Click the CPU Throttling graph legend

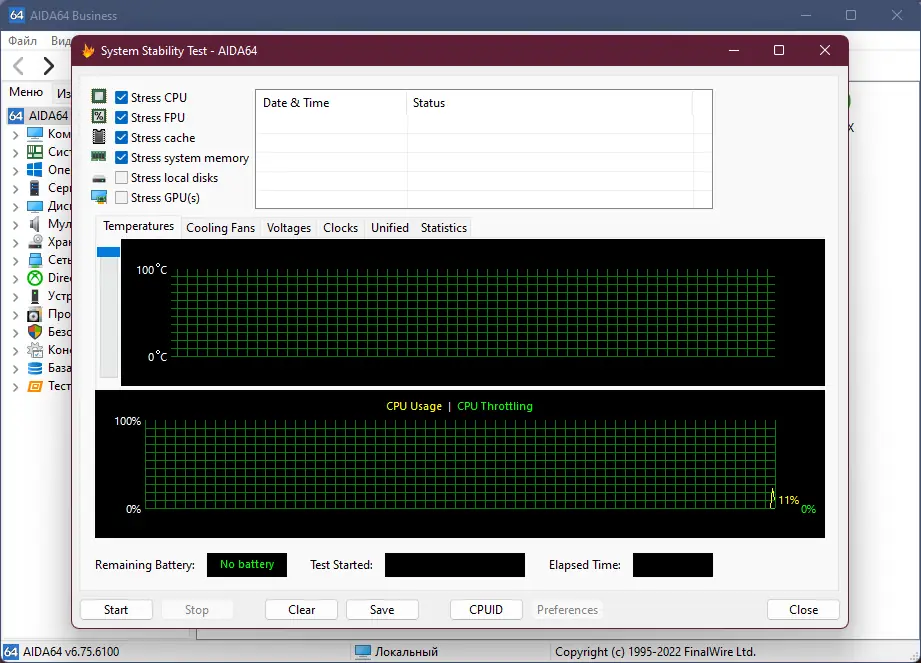[x=495, y=406]
